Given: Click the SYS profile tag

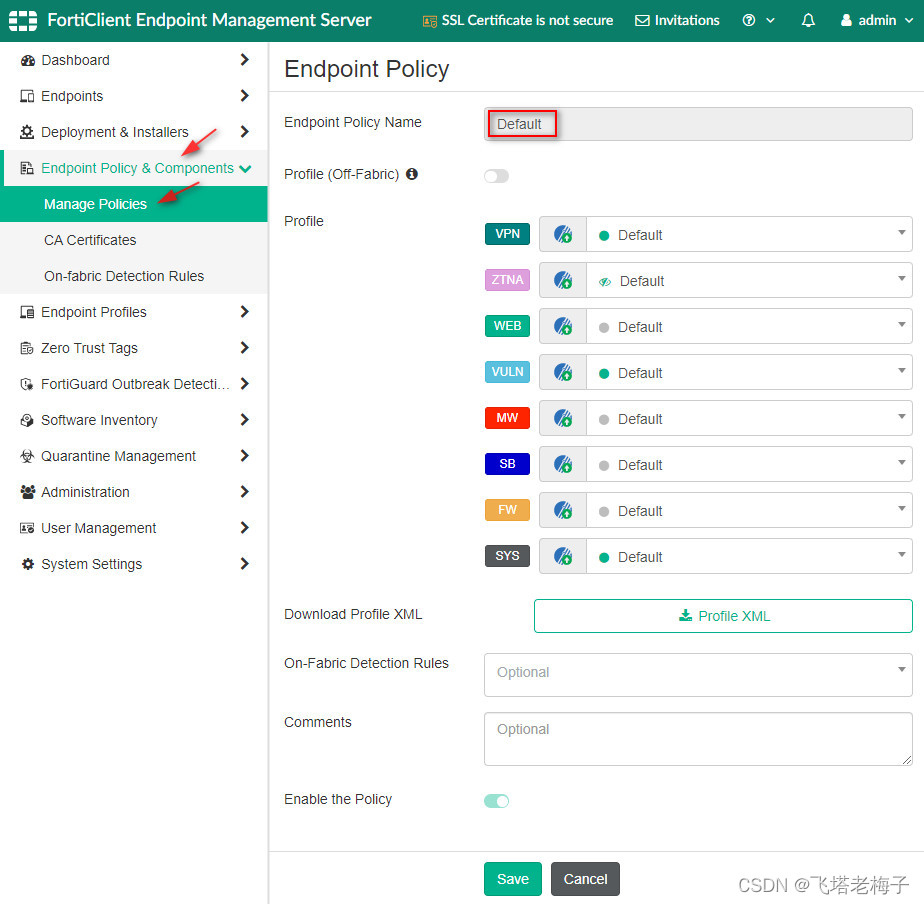Looking at the screenshot, I should [x=507, y=556].
